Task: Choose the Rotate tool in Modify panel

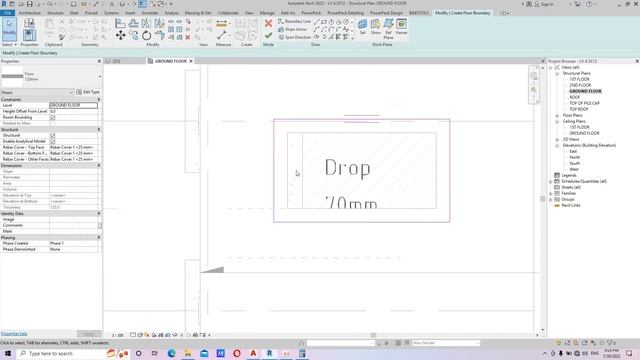Action: [x=147, y=36]
